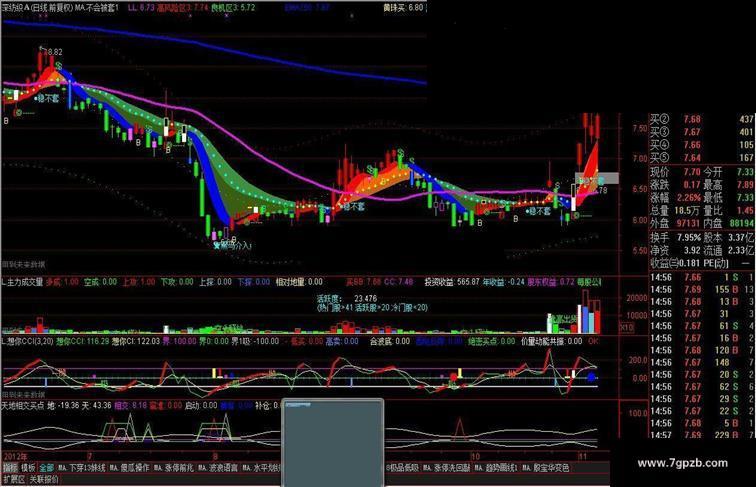Click the gray popup panel over the chart
The height and width of the screenshot is (487, 756).
click(x=333, y=443)
